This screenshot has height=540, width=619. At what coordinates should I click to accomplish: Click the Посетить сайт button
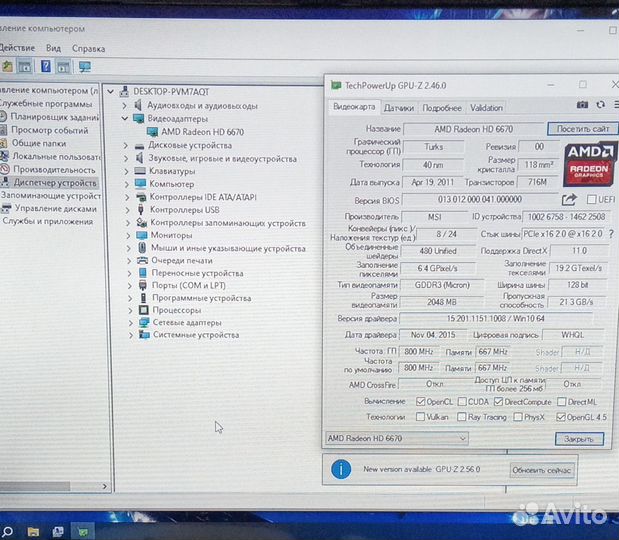[x=583, y=129]
